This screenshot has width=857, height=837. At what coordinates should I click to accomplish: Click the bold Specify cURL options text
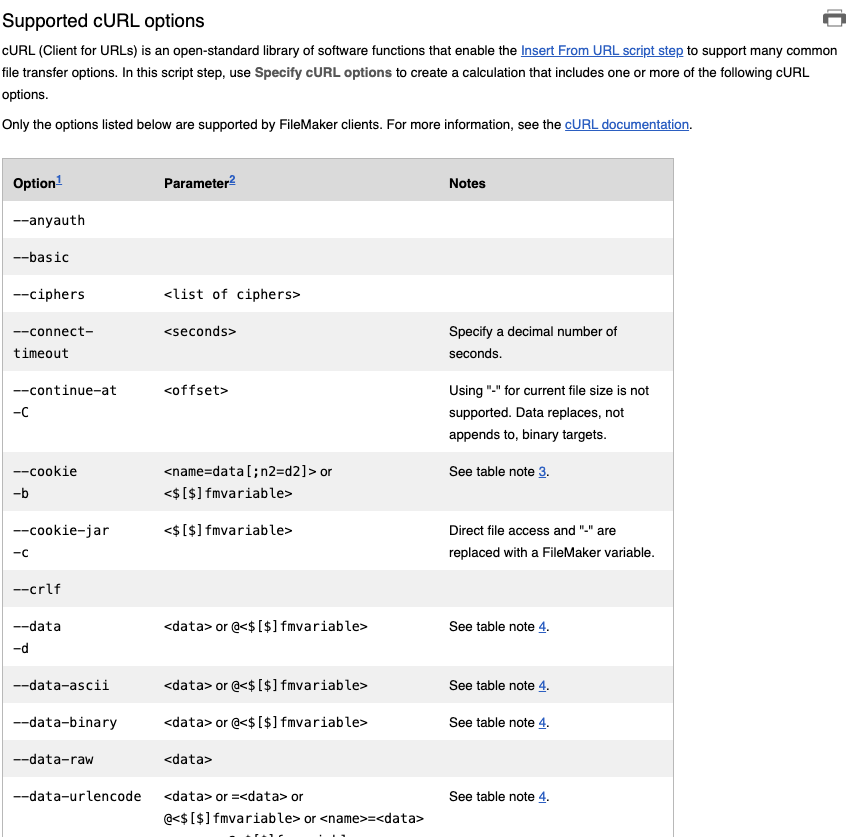pyautogui.click(x=323, y=73)
